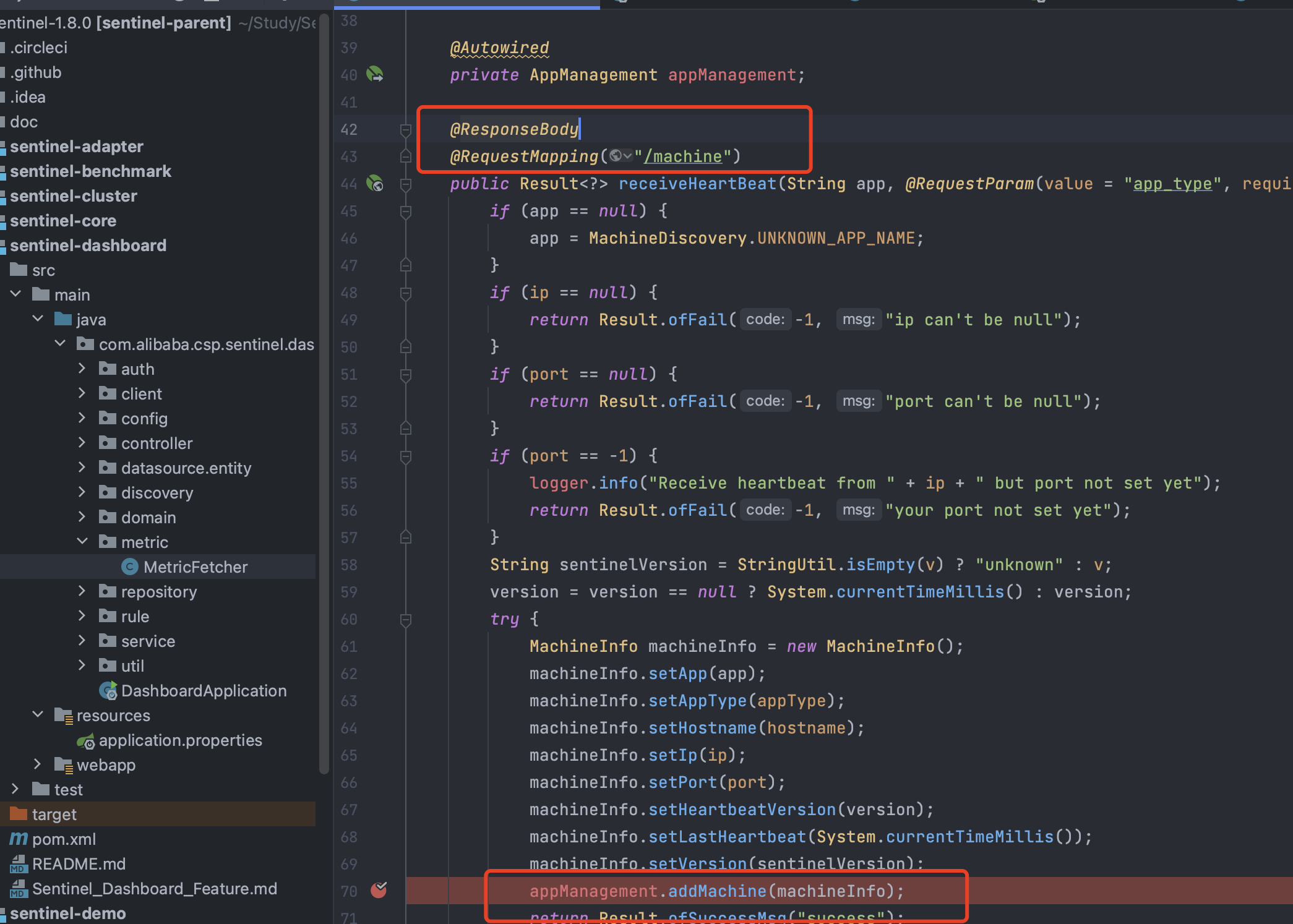Open the application.properties file
Viewport: 1293px width, 924px height.
click(180, 740)
